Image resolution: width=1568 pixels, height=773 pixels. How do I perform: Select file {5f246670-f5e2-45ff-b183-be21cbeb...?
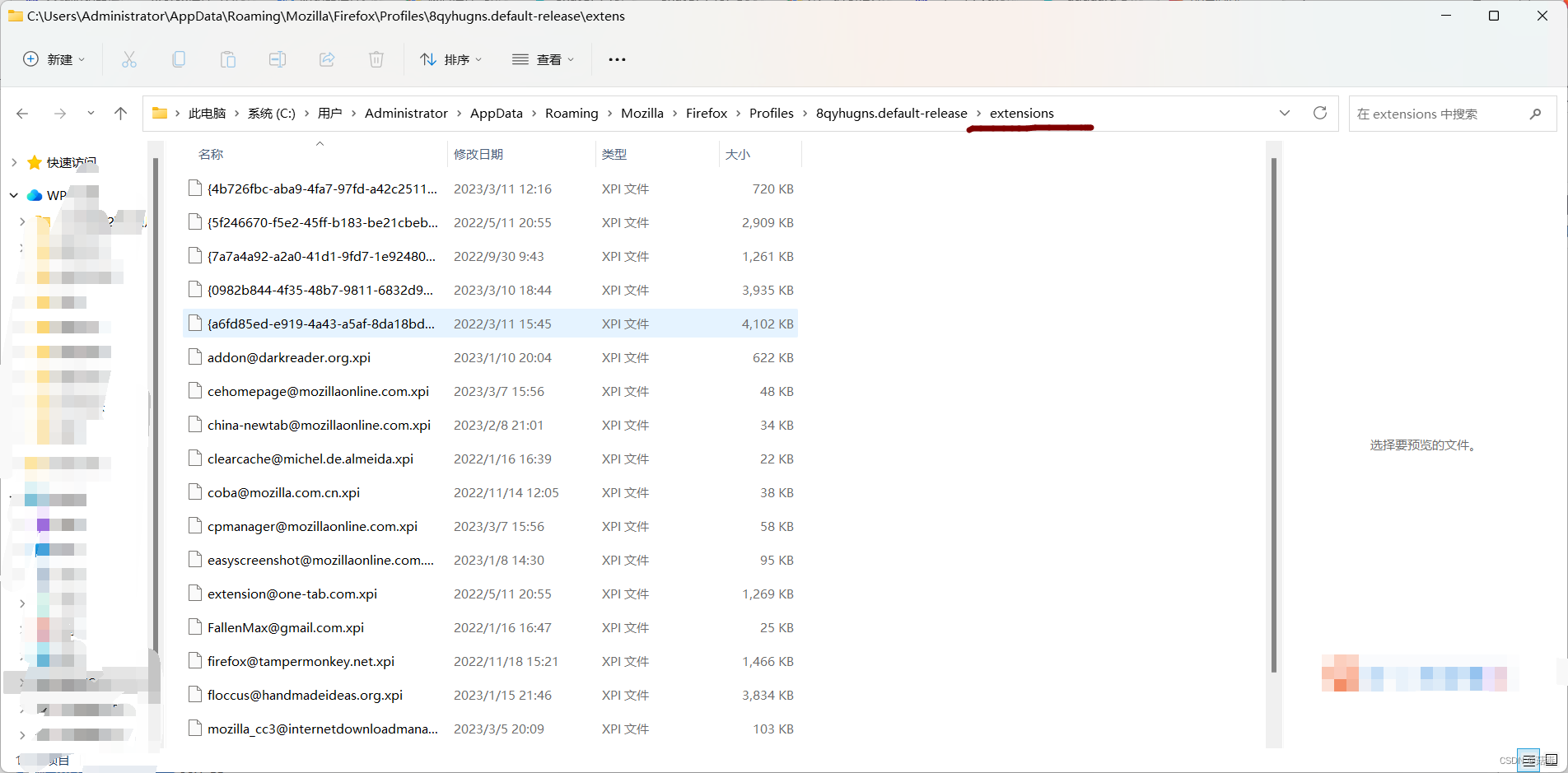490,222
